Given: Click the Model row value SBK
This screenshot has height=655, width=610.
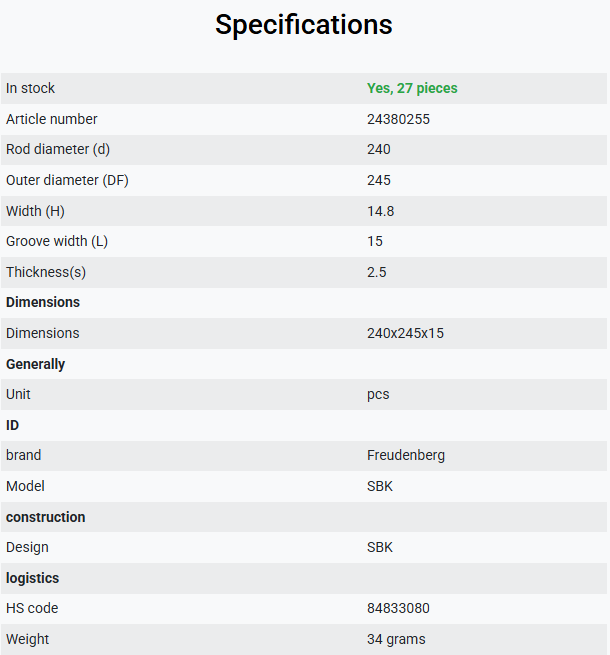Looking at the screenshot, I should tap(380, 486).
